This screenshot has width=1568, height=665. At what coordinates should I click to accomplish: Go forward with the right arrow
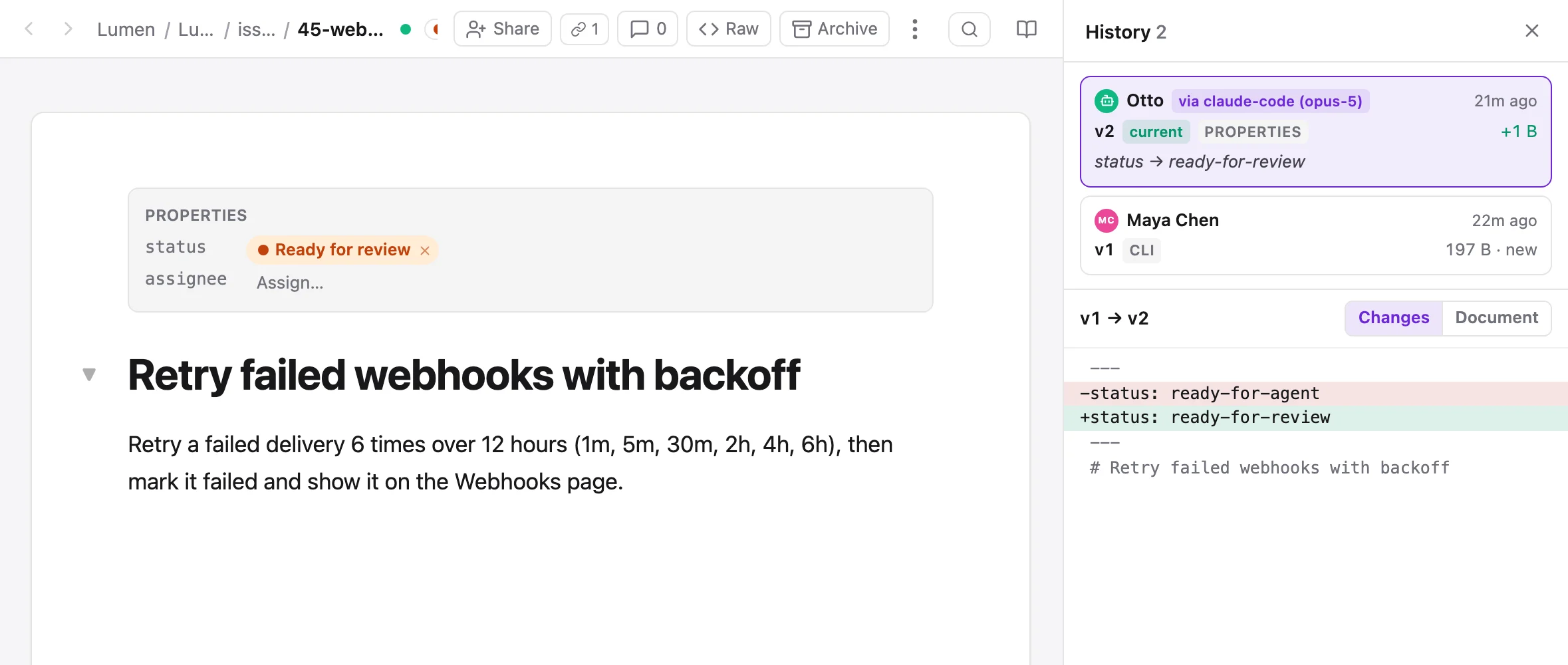(67, 29)
